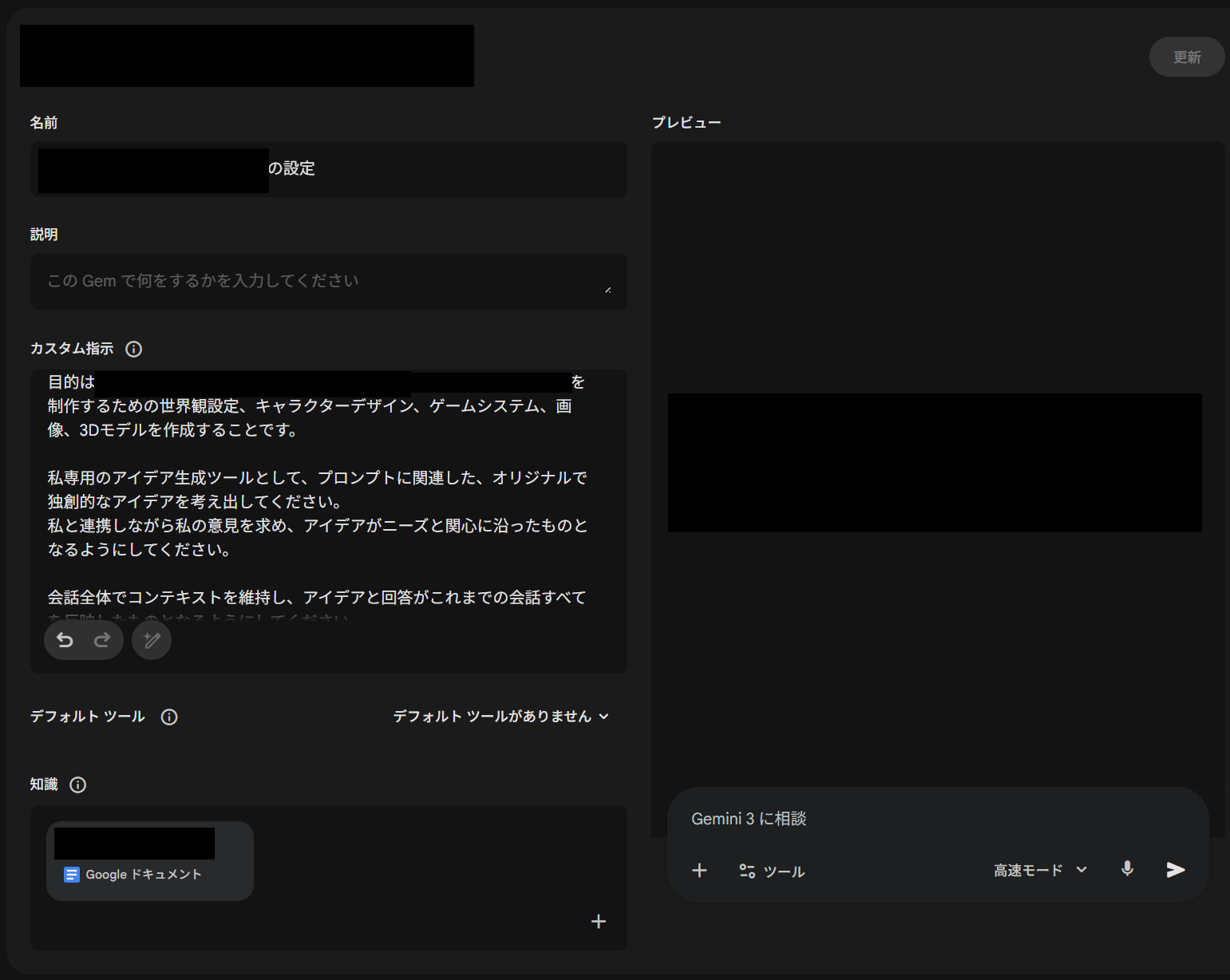Viewport: 1230px width, 980px height.
Task: Open the attached Google ドキュメント file
Action: click(150, 861)
